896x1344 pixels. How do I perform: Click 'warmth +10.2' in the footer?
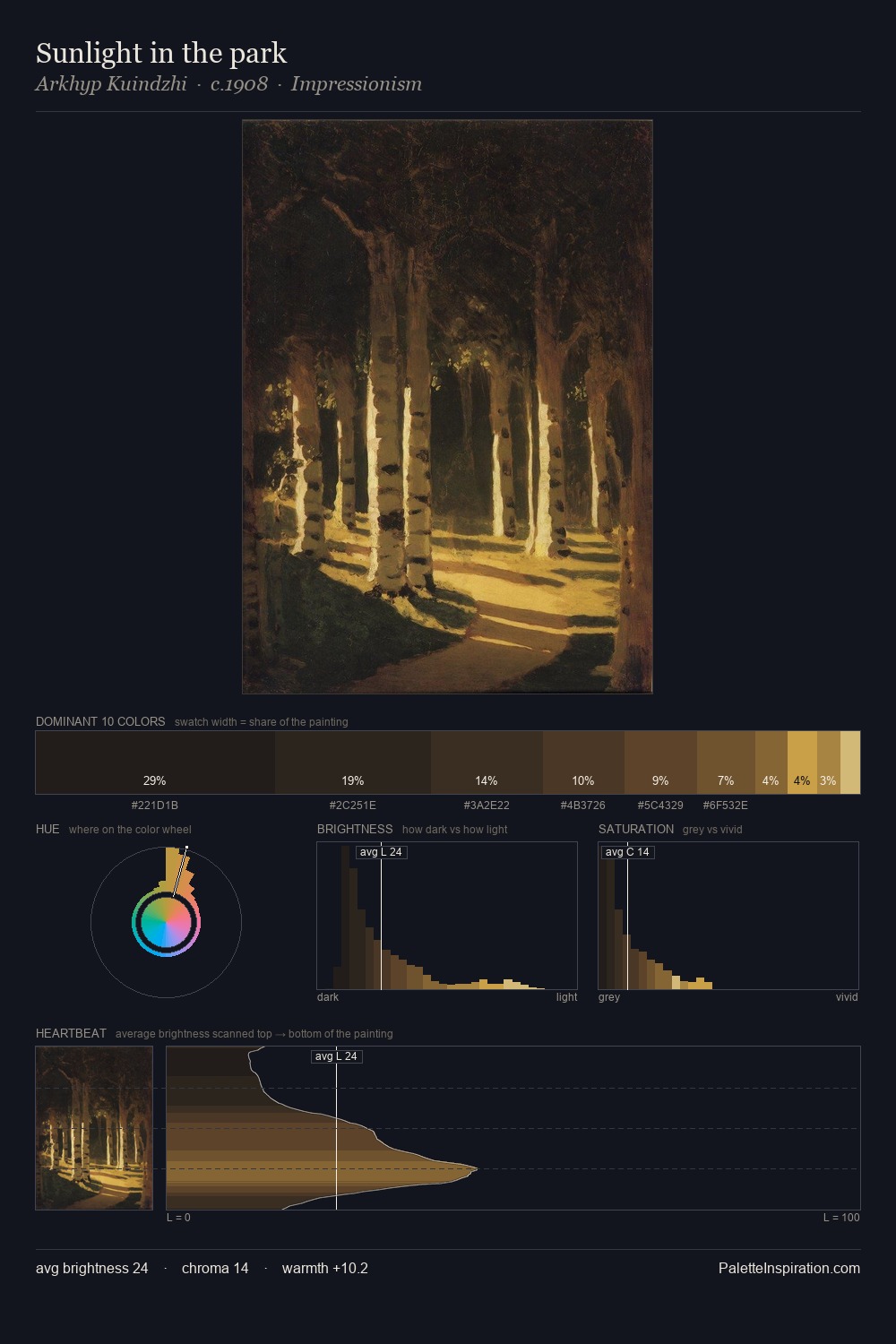coord(325,1268)
